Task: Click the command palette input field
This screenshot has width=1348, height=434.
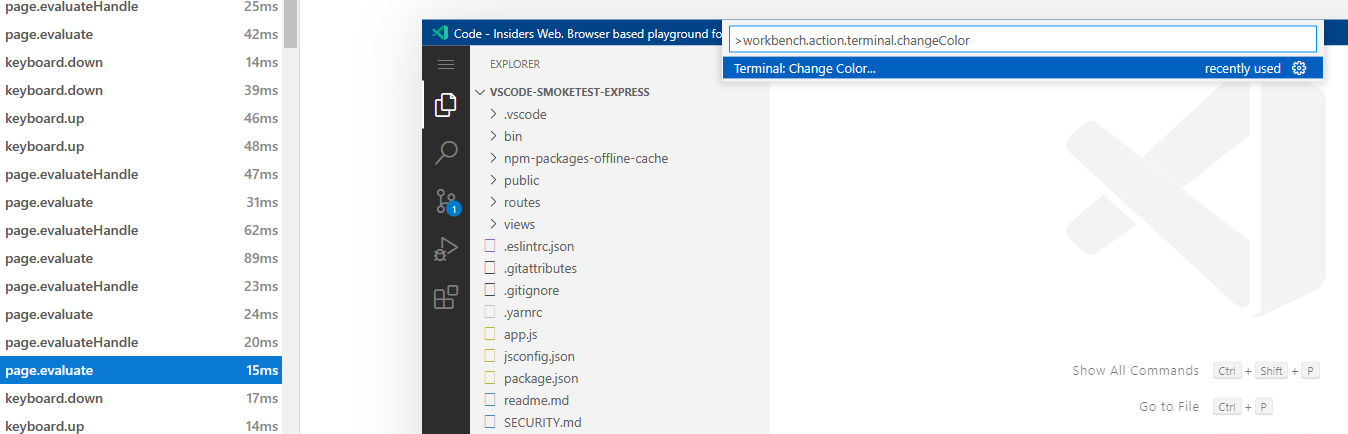Action: click(x=1022, y=40)
